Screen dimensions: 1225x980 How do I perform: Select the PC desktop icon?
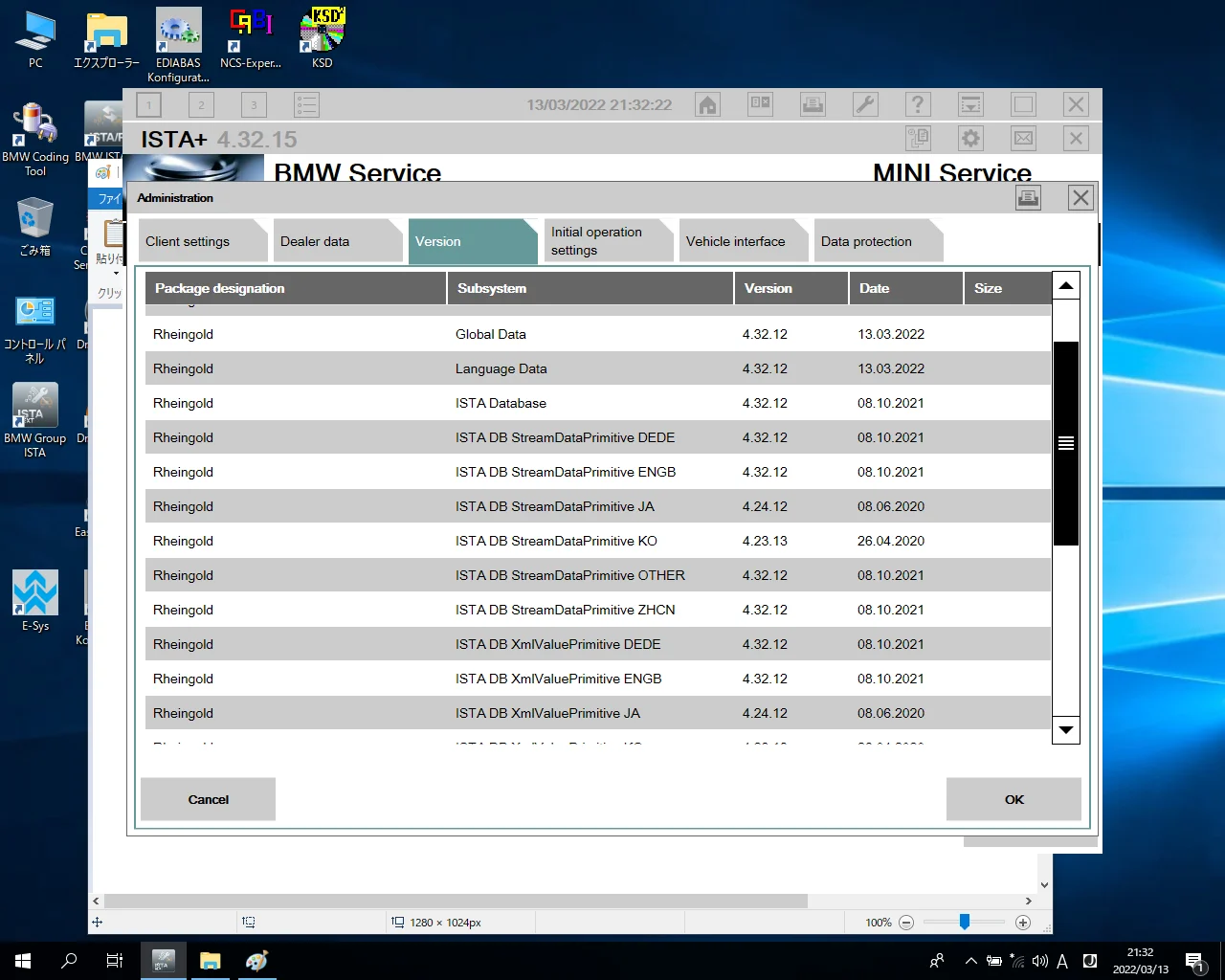[x=35, y=39]
